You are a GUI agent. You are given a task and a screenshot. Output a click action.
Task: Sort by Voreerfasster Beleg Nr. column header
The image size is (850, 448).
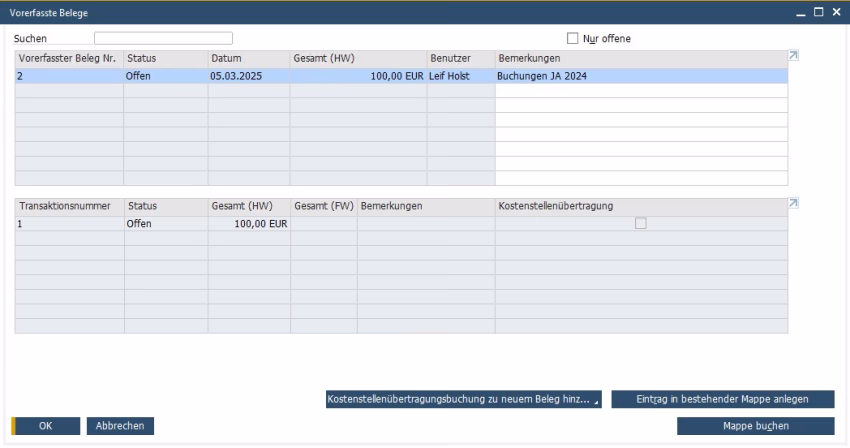pos(68,58)
